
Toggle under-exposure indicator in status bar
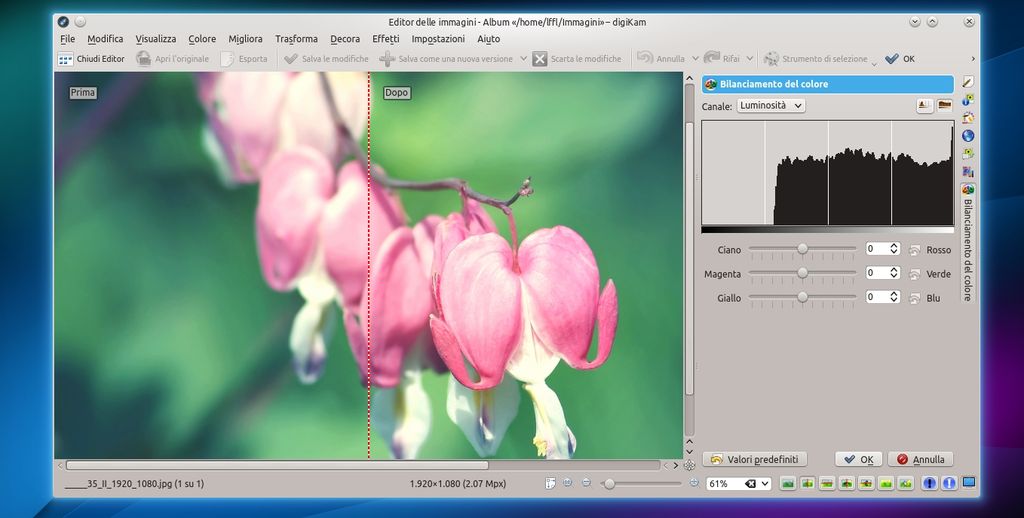pyautogui.click(x=930, y=483)
